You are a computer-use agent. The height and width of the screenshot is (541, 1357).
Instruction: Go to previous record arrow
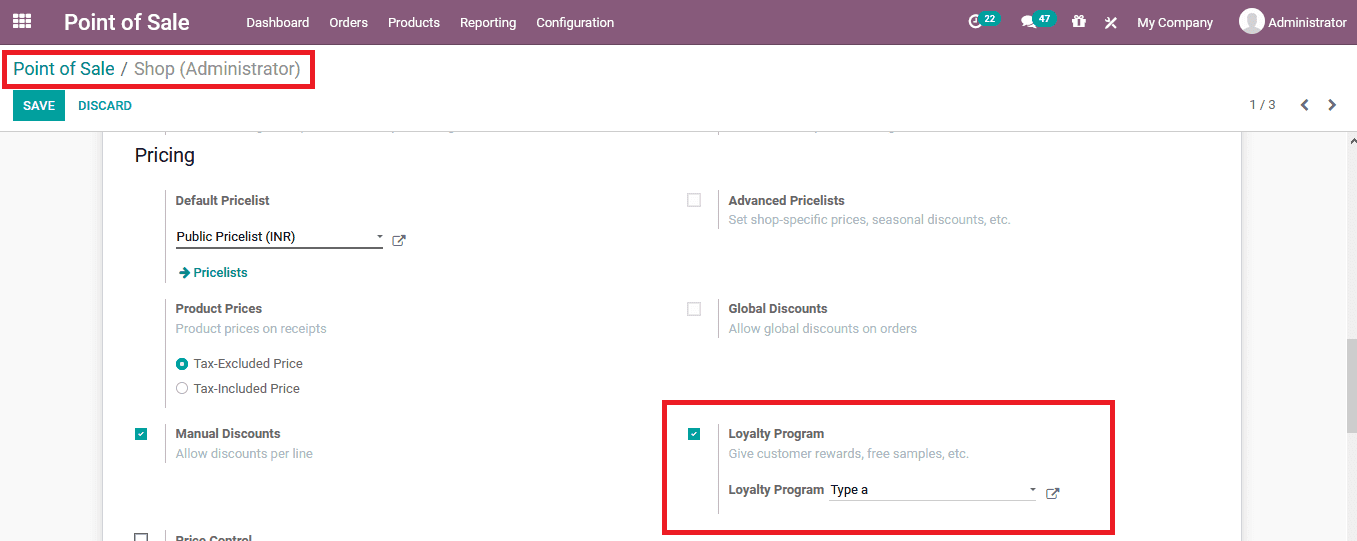click(1304, 105)
